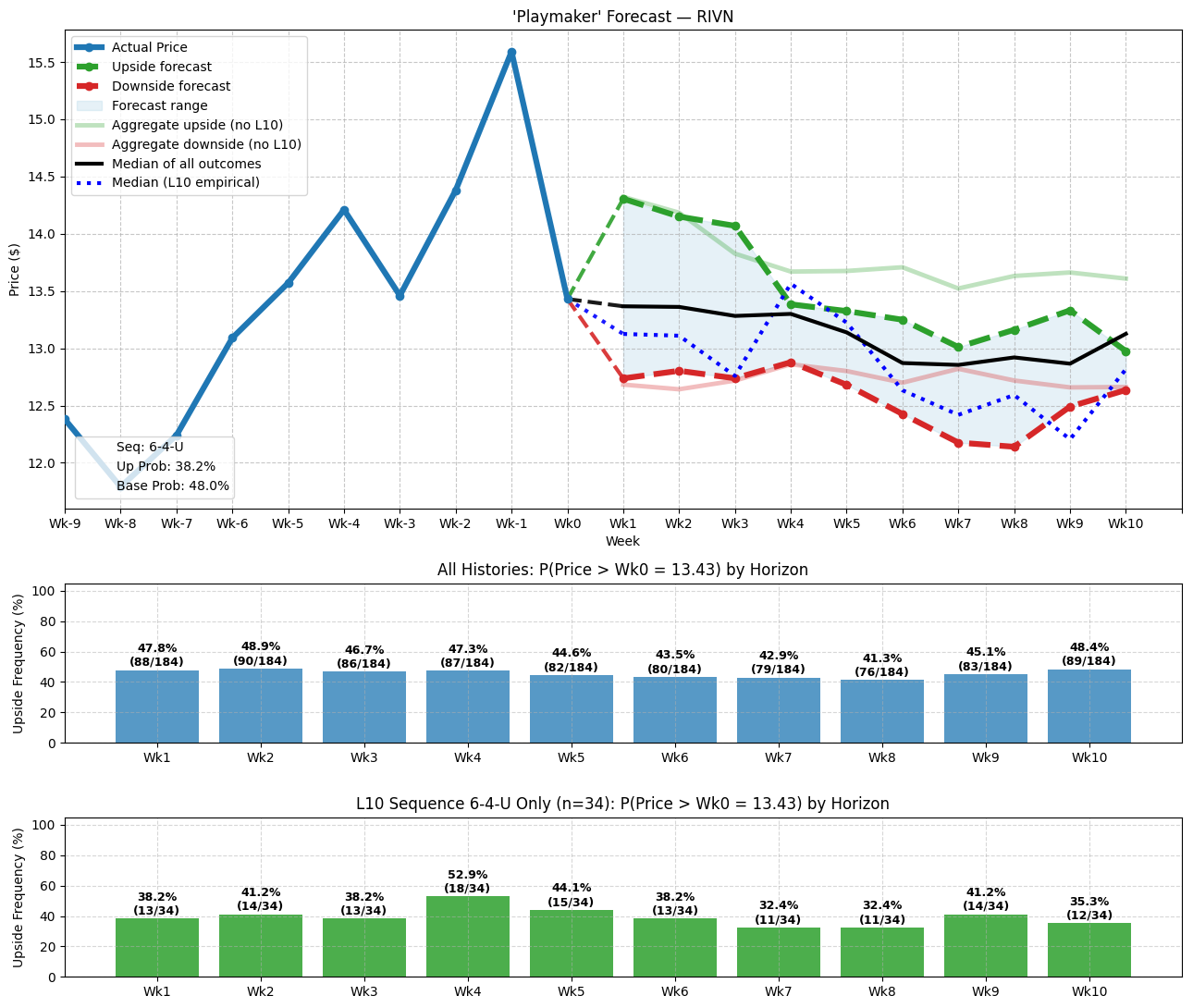
Task: Click the 41.3% label above Wk8 blue bar
Action: pyautogui.click(x=881, y=660)
